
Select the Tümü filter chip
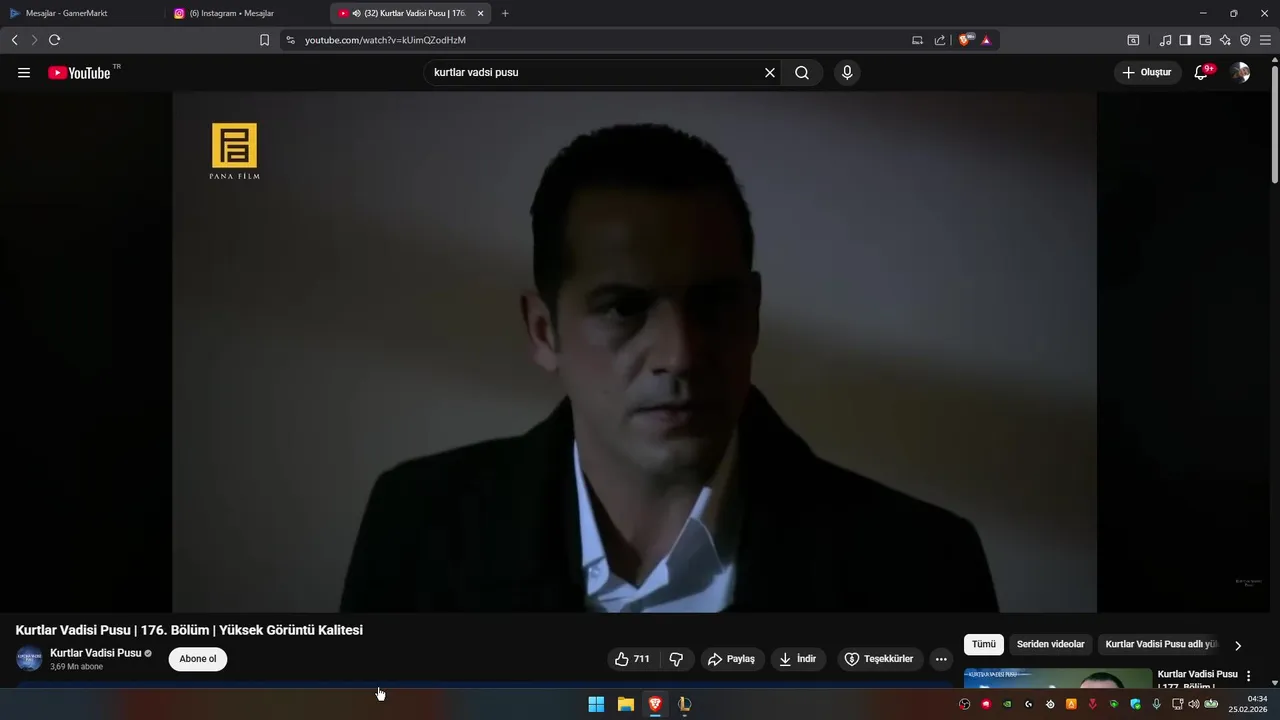point(984,645)
